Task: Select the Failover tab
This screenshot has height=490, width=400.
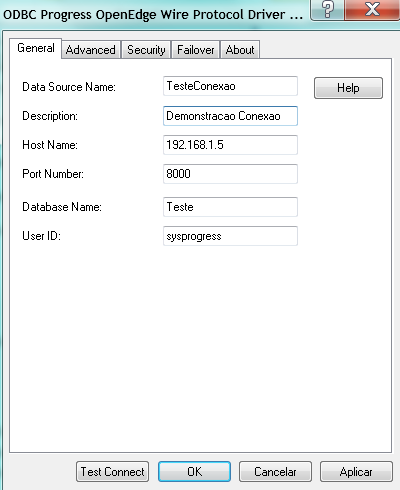Action: [196, 50]
